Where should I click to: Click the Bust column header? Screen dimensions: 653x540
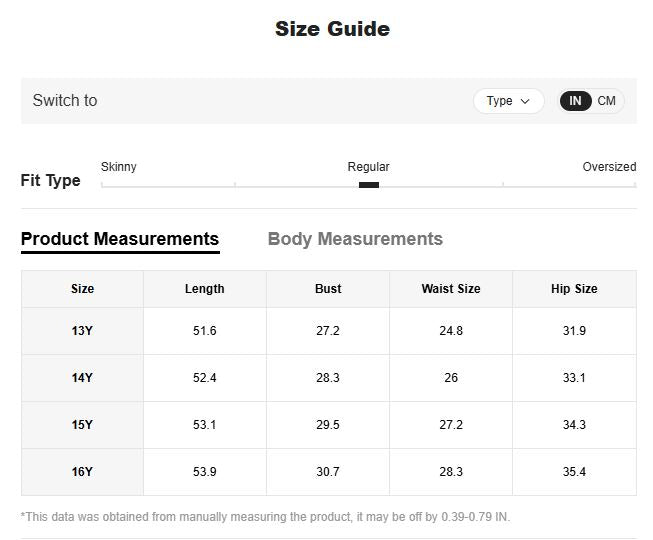[328, 289]
